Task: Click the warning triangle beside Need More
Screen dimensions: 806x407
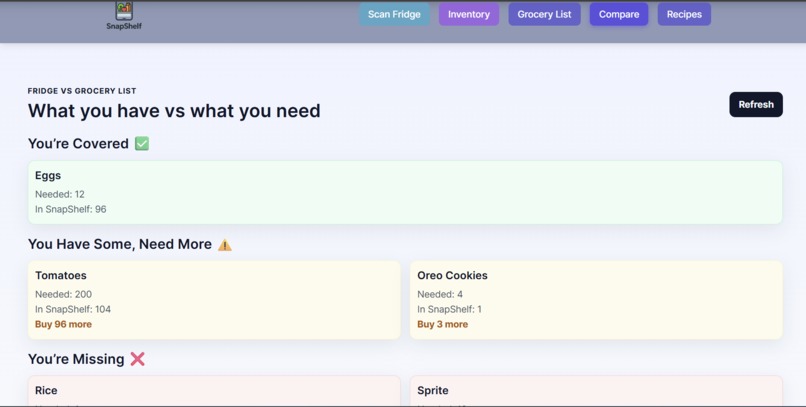Action: [x=225, y=245]
